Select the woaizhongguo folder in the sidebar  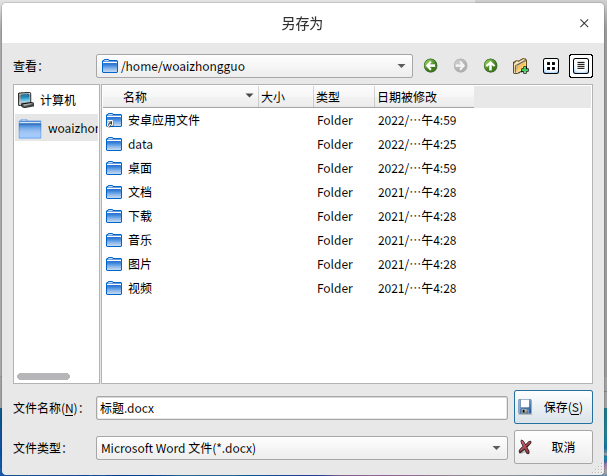click(56, 128)
